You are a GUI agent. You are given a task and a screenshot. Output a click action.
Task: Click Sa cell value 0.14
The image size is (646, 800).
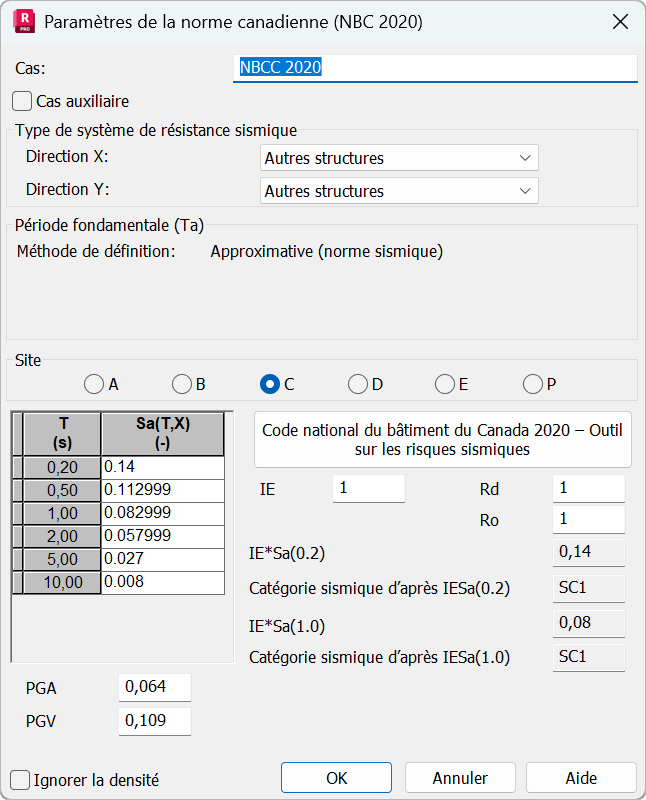click(x=163, y=467)
